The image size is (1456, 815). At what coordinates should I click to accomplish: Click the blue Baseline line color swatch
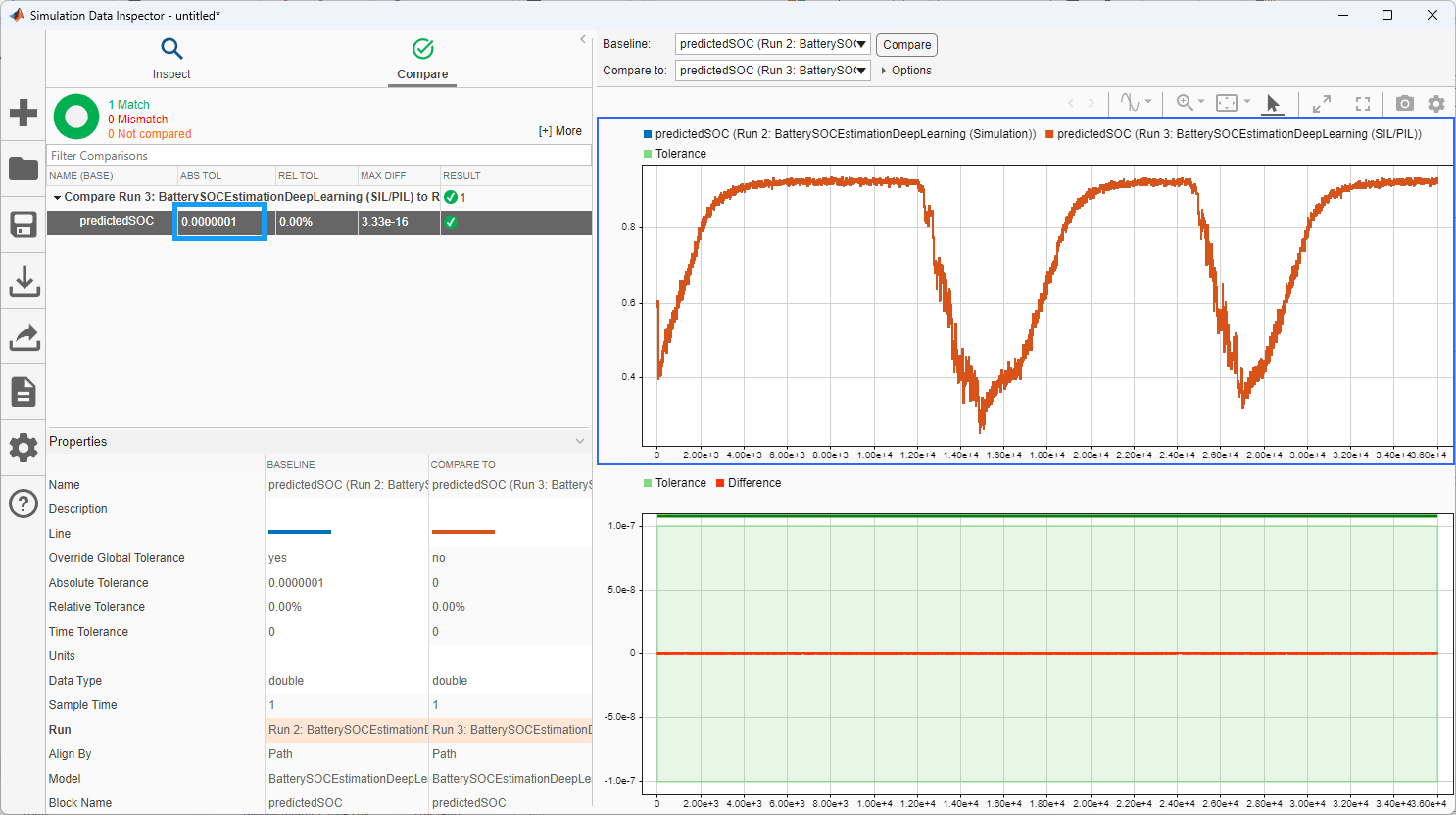[300, 532]
